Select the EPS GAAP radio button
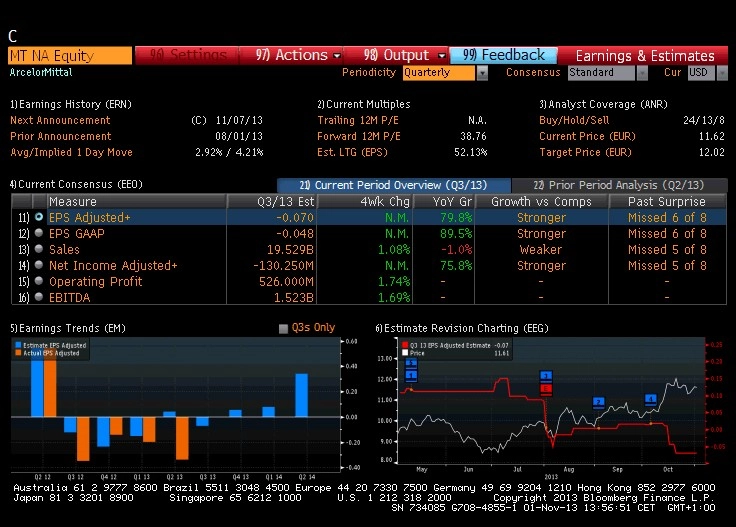The width and height of the screenshot is (736, 527). point(39,233)
